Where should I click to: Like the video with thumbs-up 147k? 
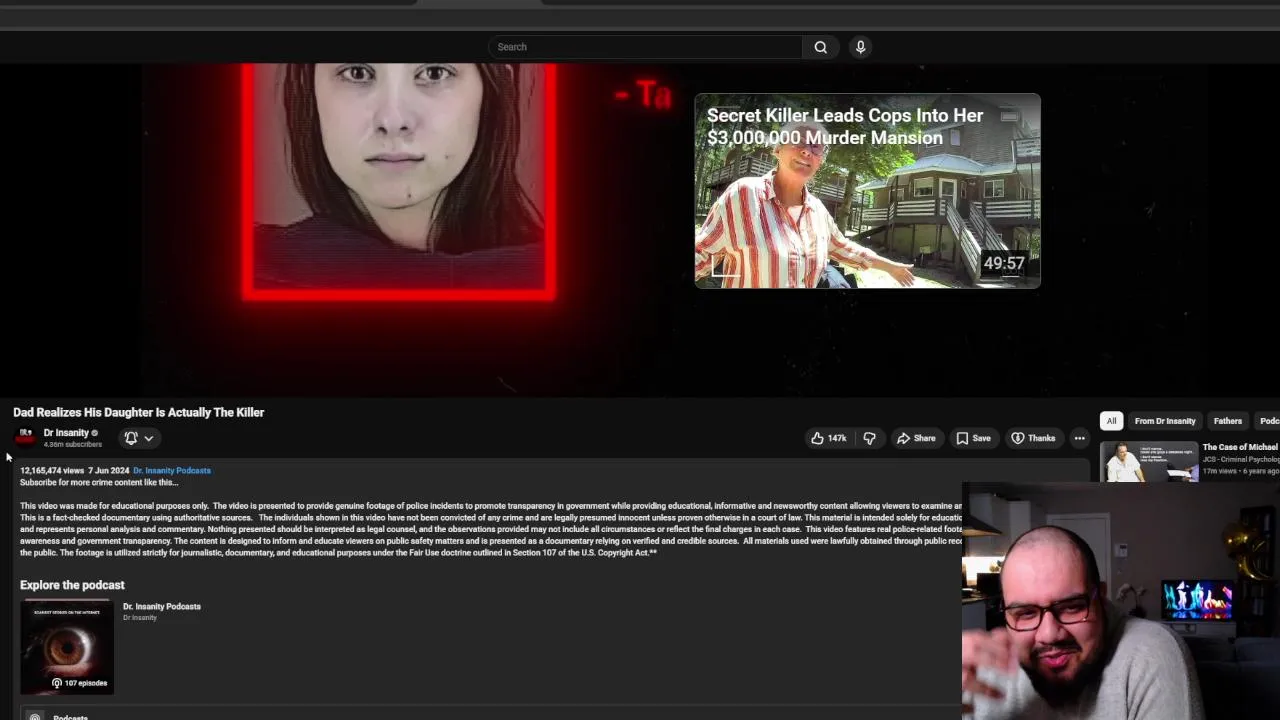coord(828,438)
